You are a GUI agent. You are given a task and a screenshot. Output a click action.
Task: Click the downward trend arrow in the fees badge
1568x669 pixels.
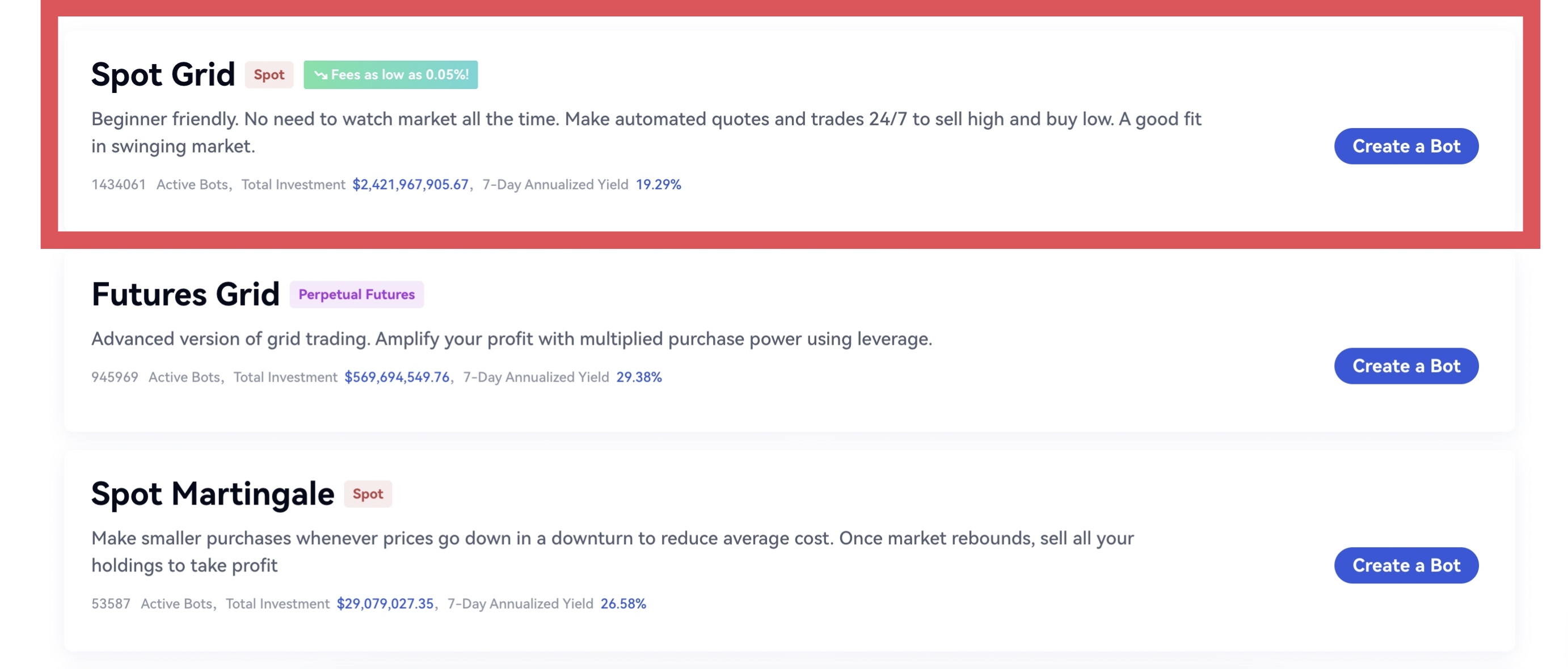tap(320, 75)
